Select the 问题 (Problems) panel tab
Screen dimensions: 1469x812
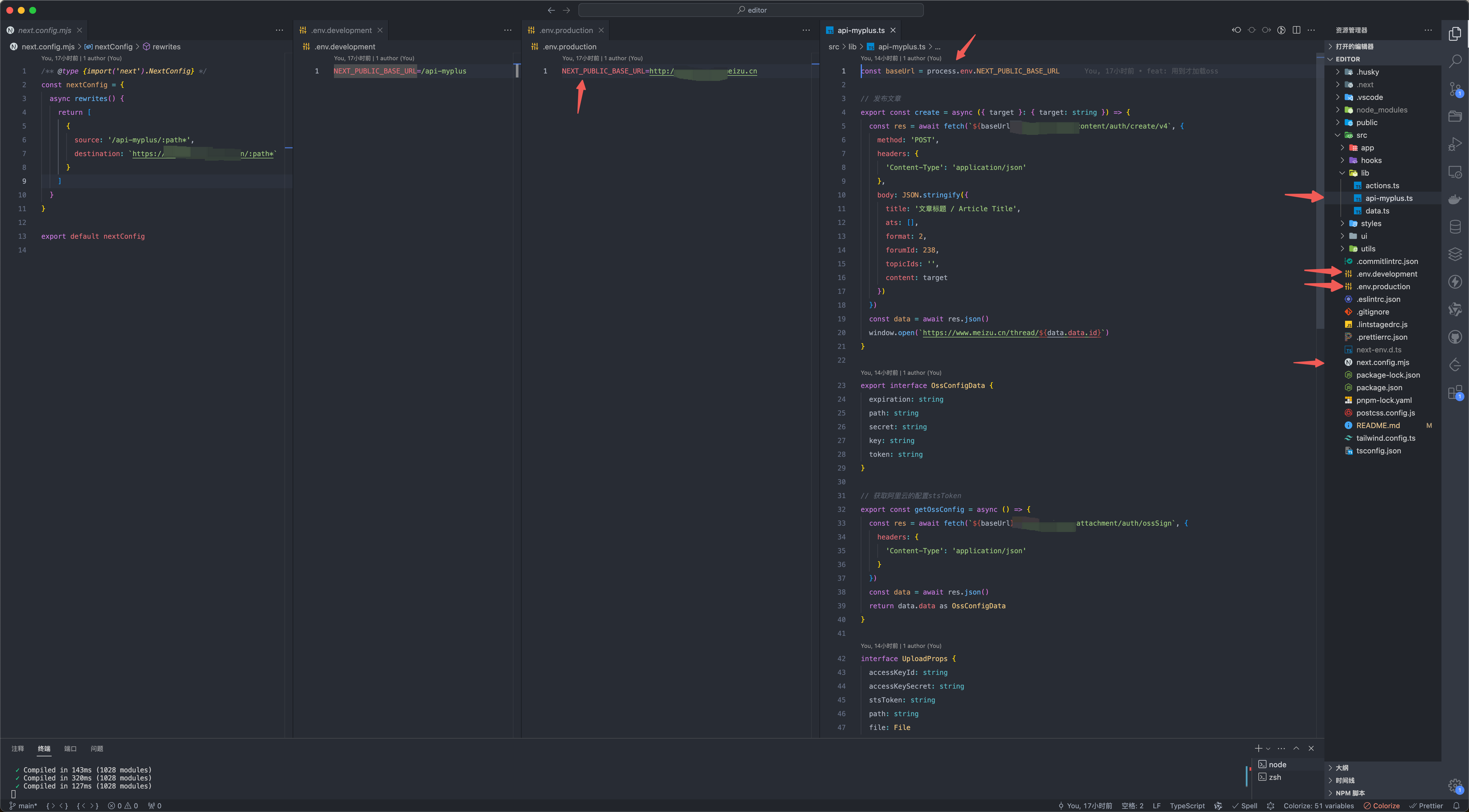pyautogui.click(x=97, y=749)
